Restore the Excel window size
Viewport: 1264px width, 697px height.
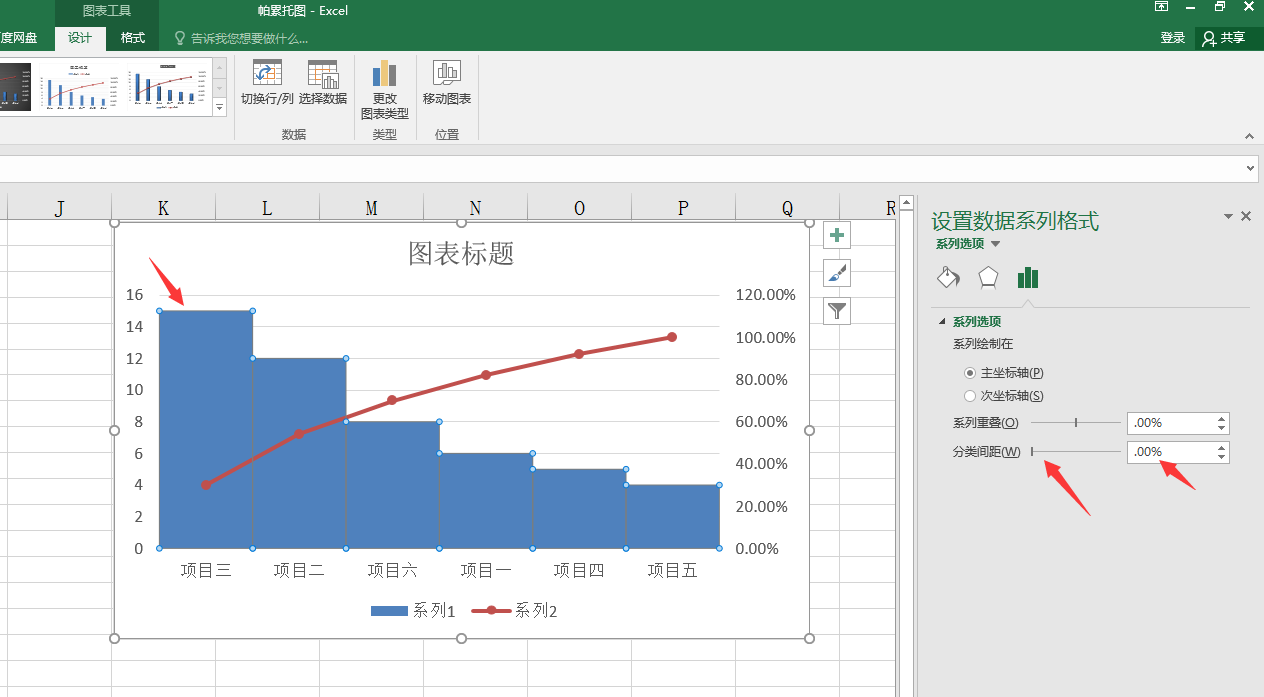click(x=1220, y=7)
